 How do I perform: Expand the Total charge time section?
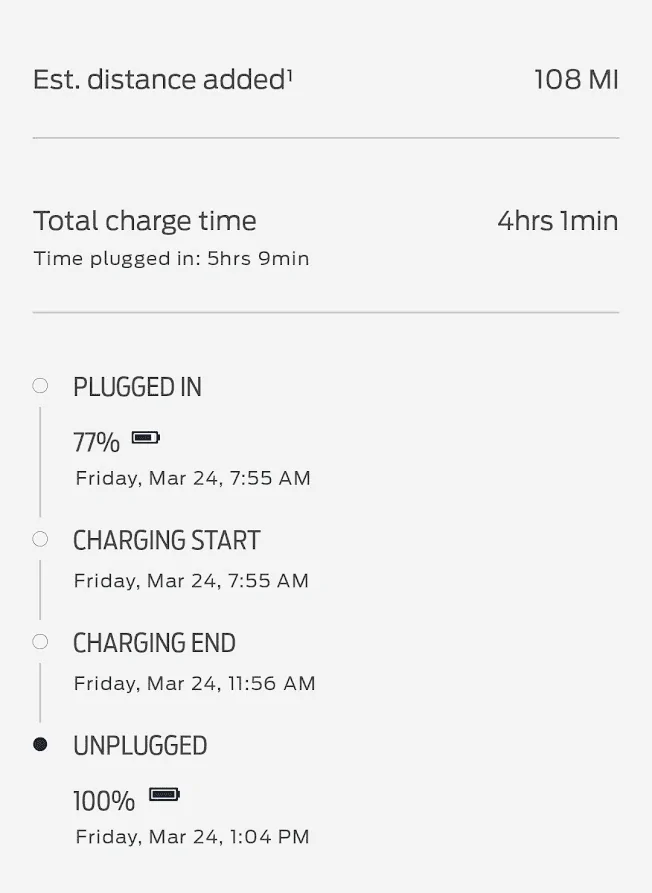tap(144, 221)
